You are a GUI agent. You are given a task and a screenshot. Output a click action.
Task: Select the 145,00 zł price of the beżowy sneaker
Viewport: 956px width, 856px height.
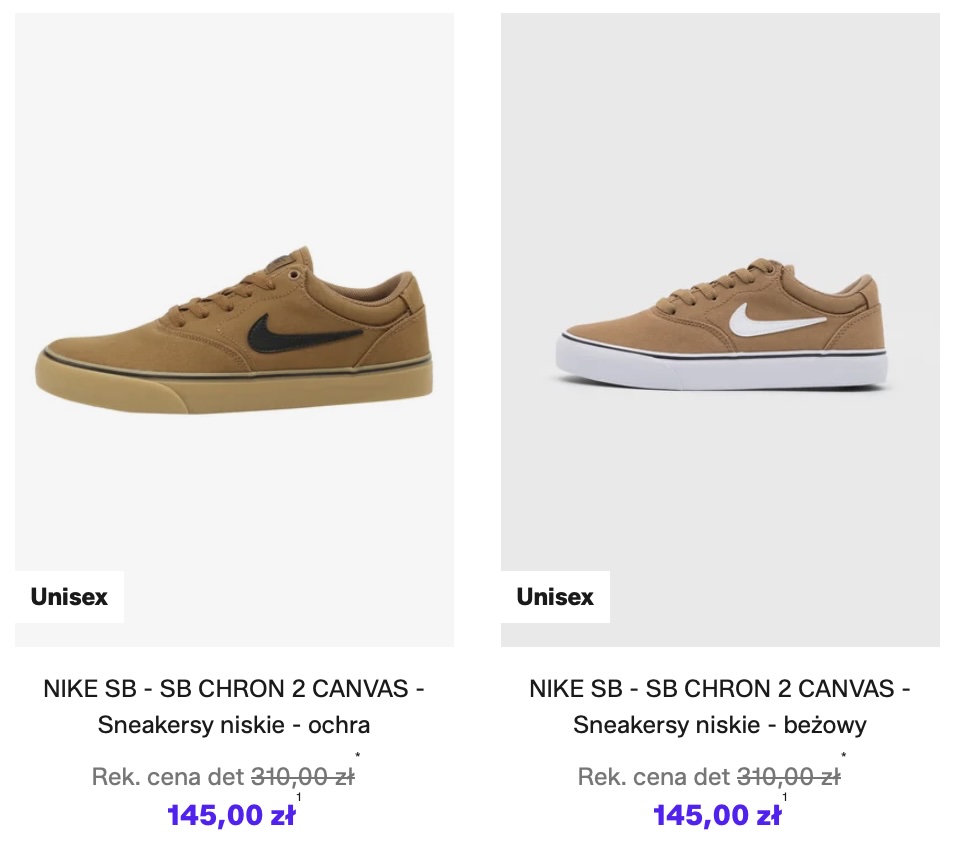(717, 816)
